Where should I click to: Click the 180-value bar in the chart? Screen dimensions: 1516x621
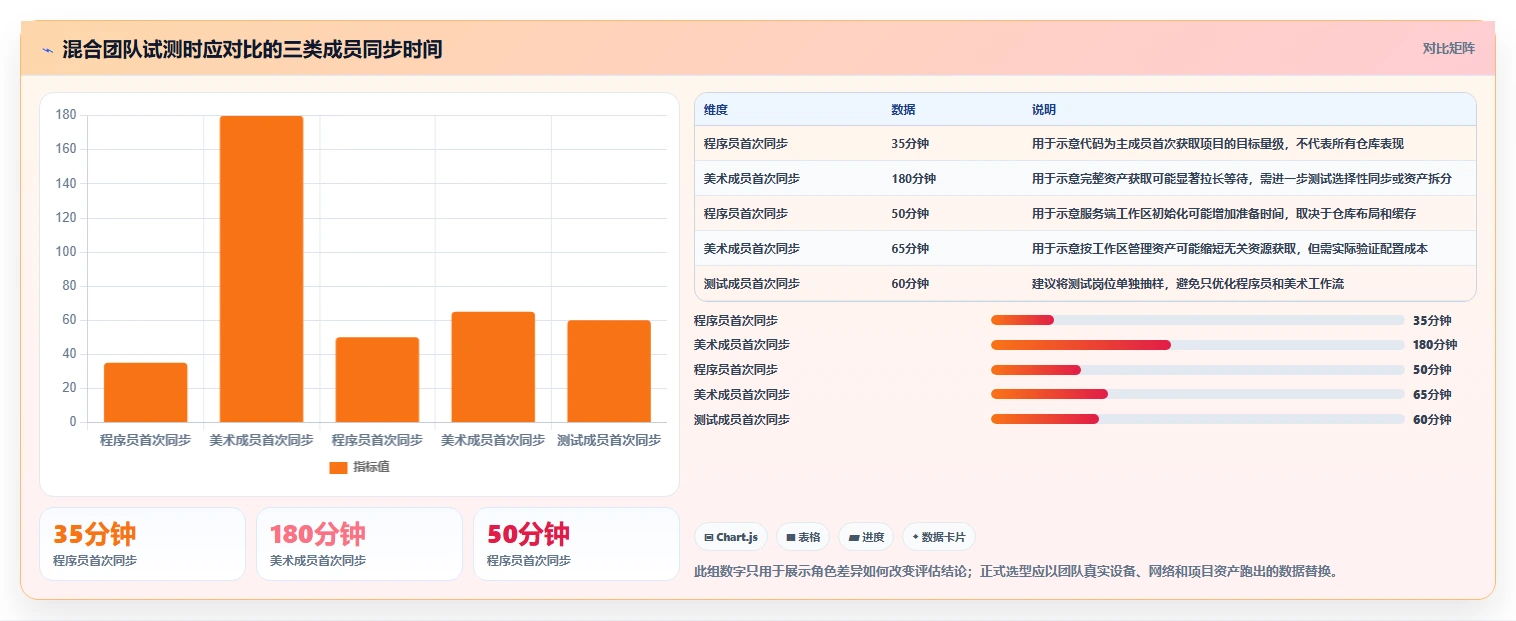pos(261,269)
